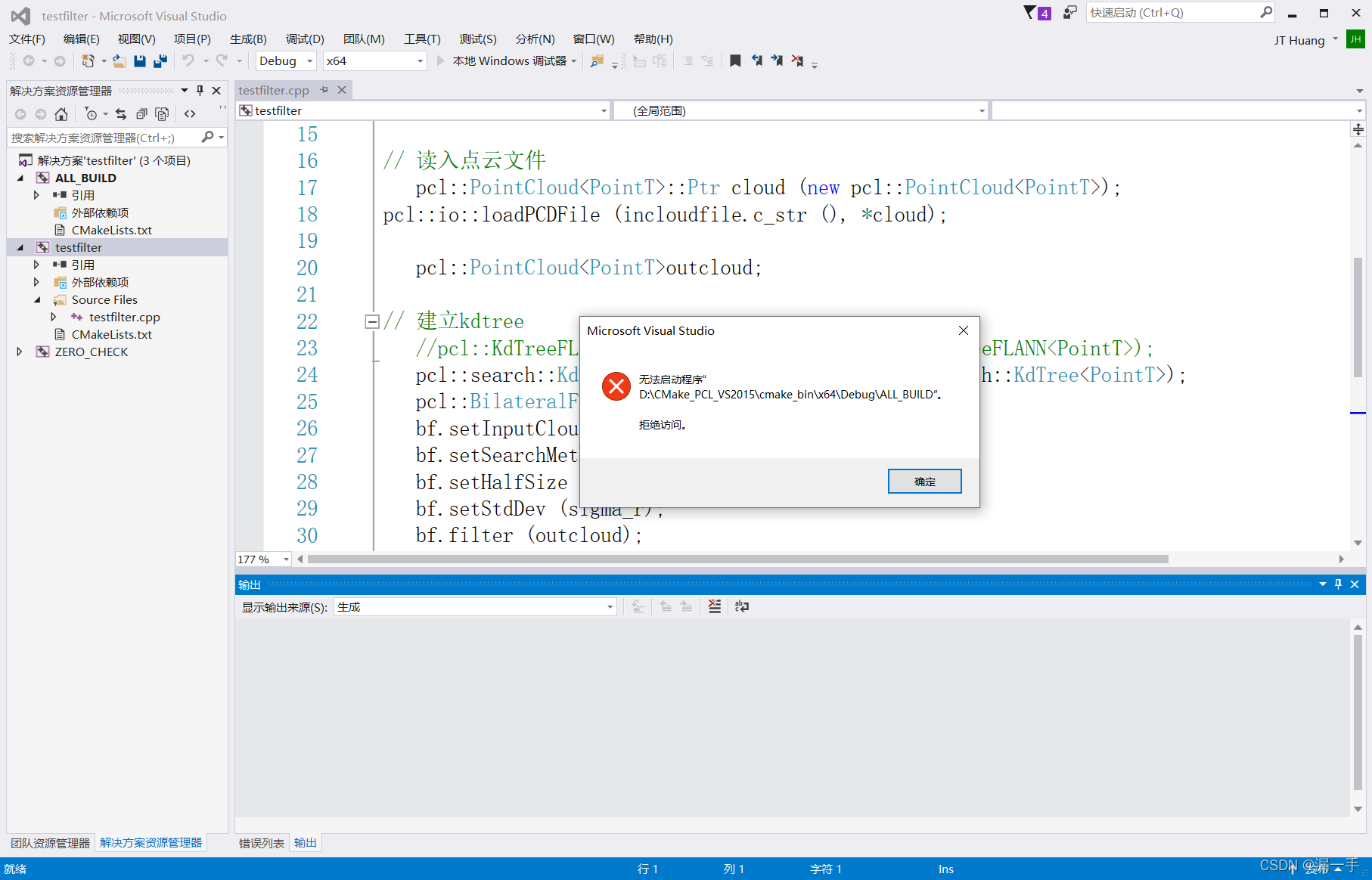Click Pending Changes Filter clock icon

[x=92, y=114]
